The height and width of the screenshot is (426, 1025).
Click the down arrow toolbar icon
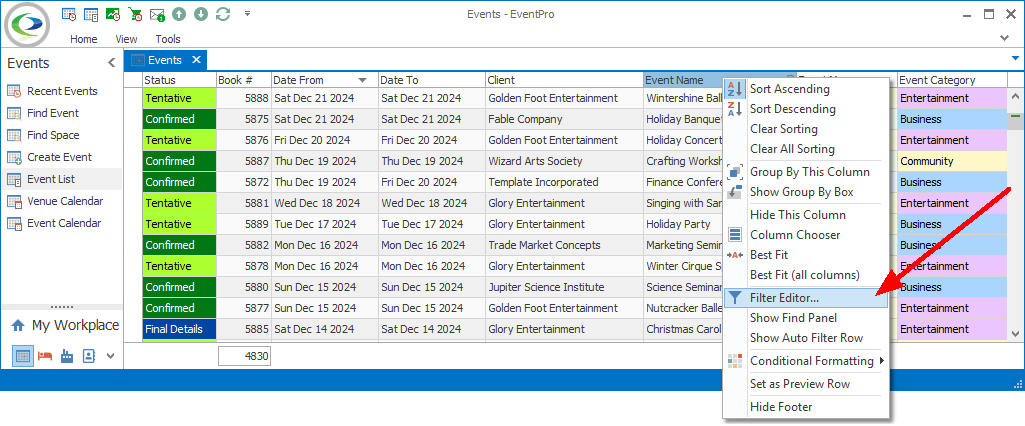(201, 14)
